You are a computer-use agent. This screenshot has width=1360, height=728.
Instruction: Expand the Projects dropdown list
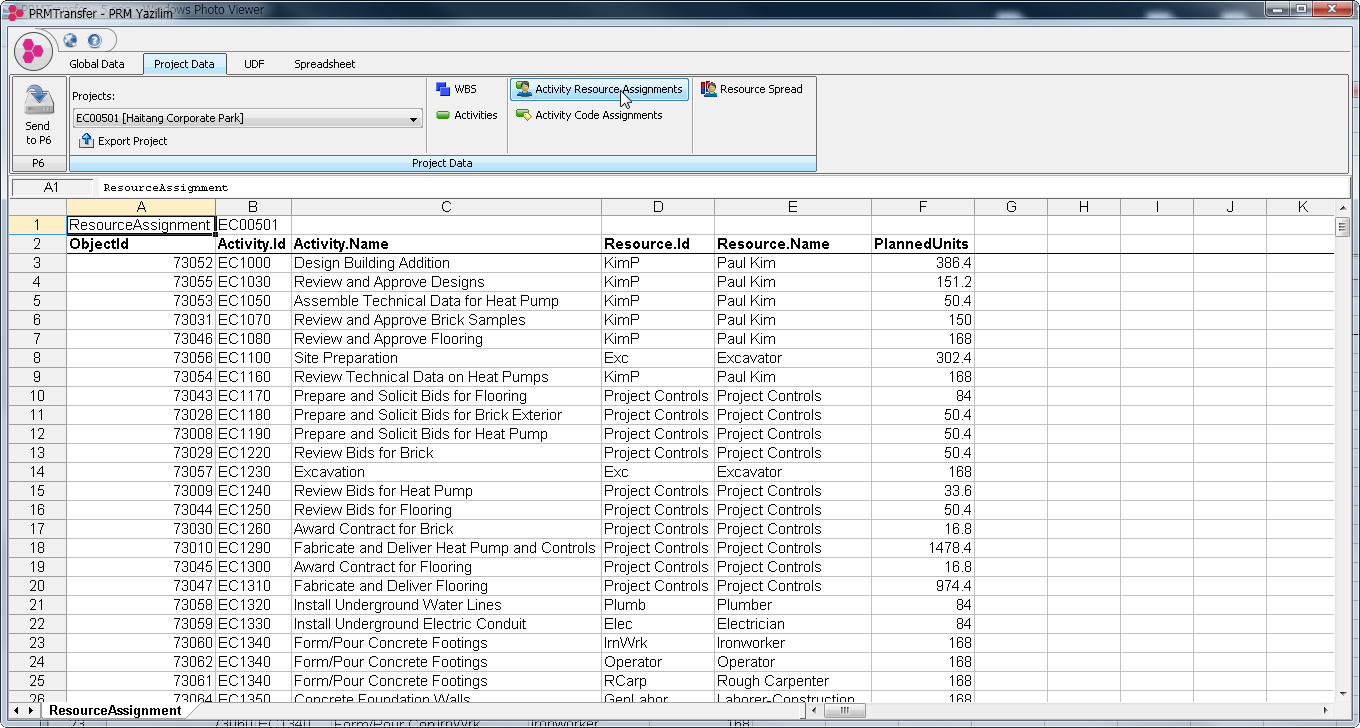coord(414,119)
